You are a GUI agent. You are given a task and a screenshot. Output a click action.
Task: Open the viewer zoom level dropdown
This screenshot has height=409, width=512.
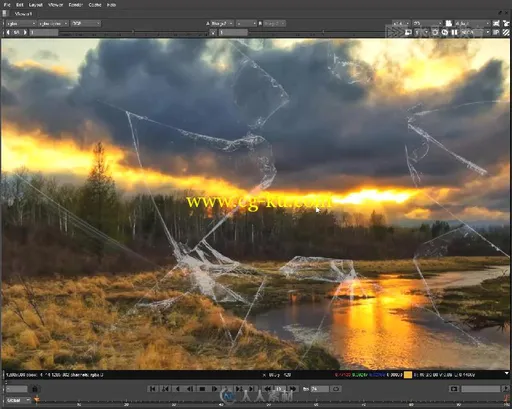point(401,23)
